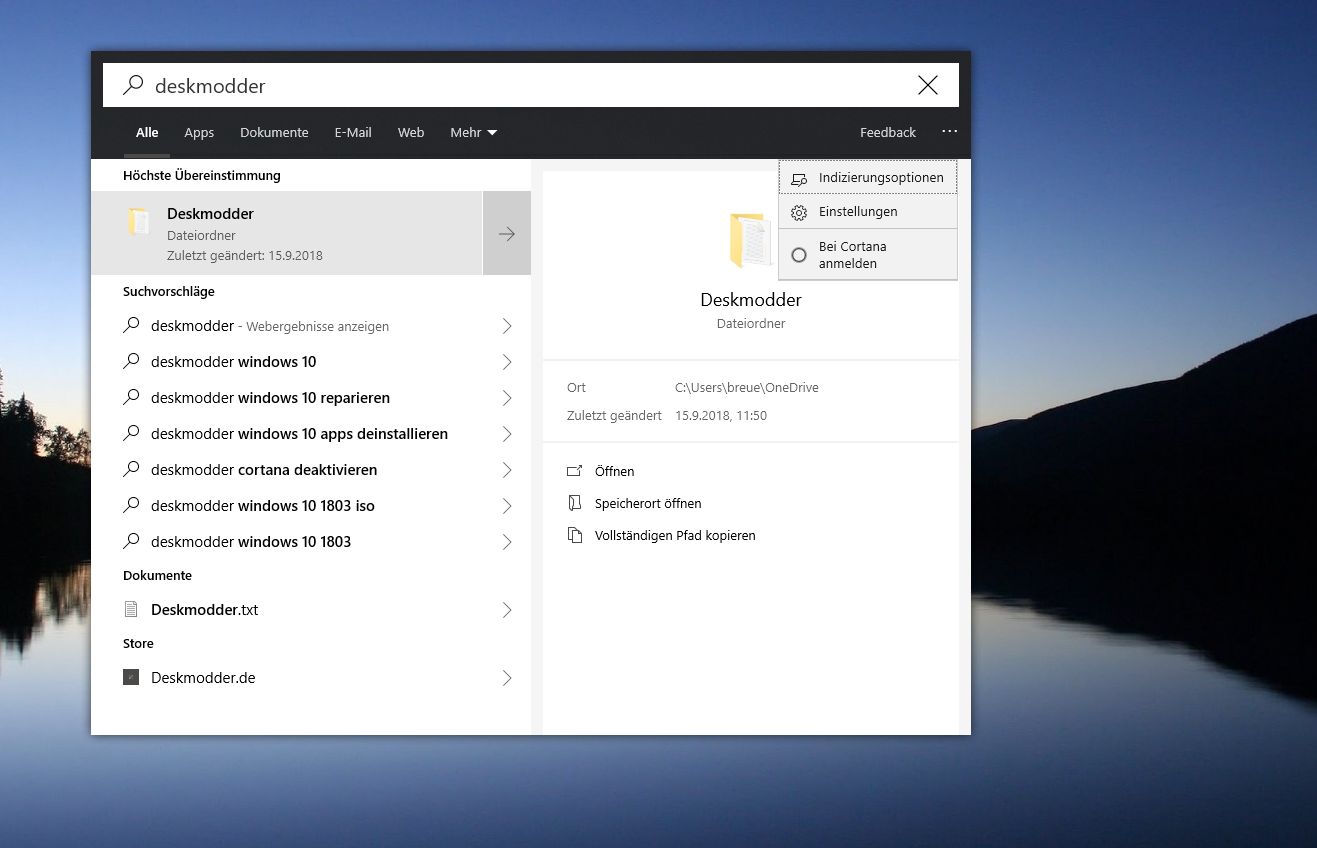Click the path C:\Users\breue\OneDrive
This screenshot has height=848, width=1317.
(x=747, y=387)
